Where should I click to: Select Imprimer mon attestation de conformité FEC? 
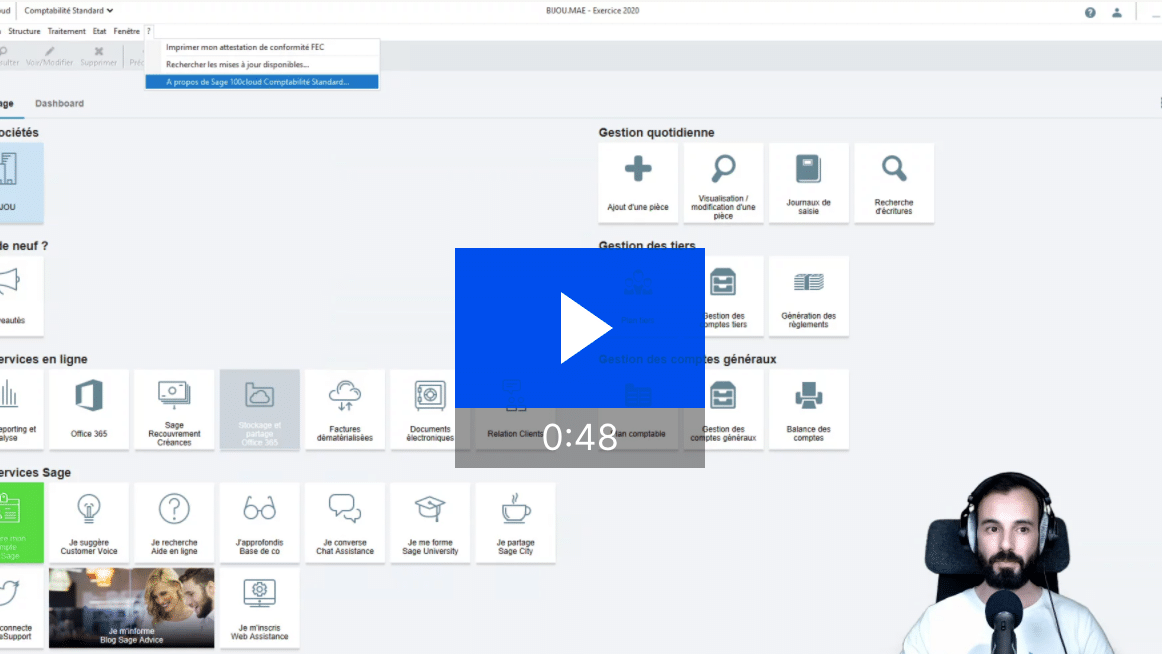tap(262, 47)
